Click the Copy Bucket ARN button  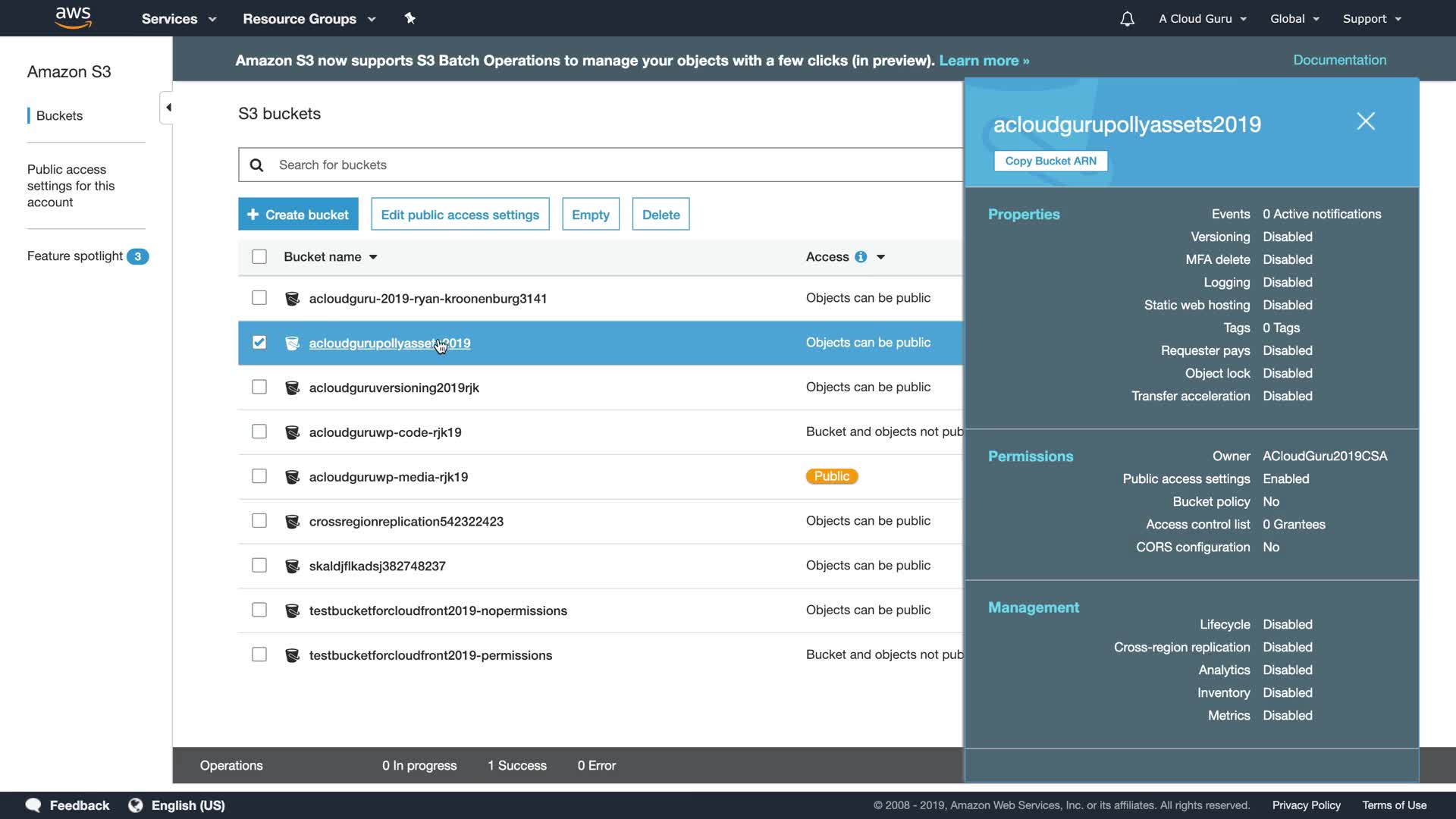(x=1050, y=161)
